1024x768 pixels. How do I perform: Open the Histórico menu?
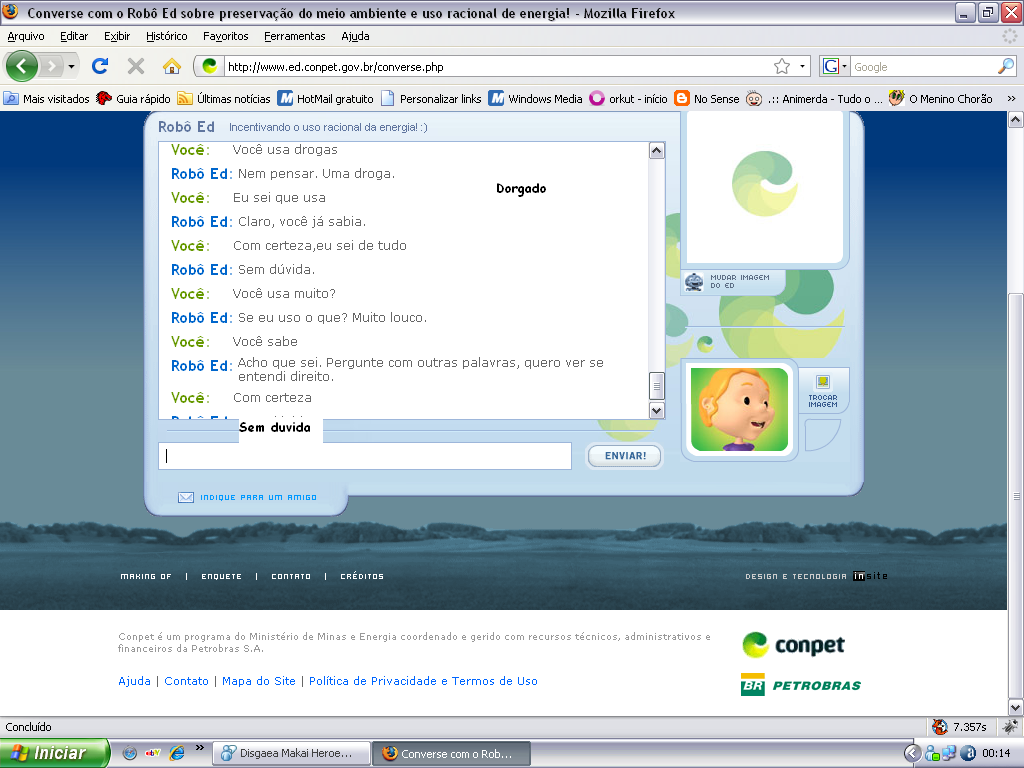click(x=167, y=37)
